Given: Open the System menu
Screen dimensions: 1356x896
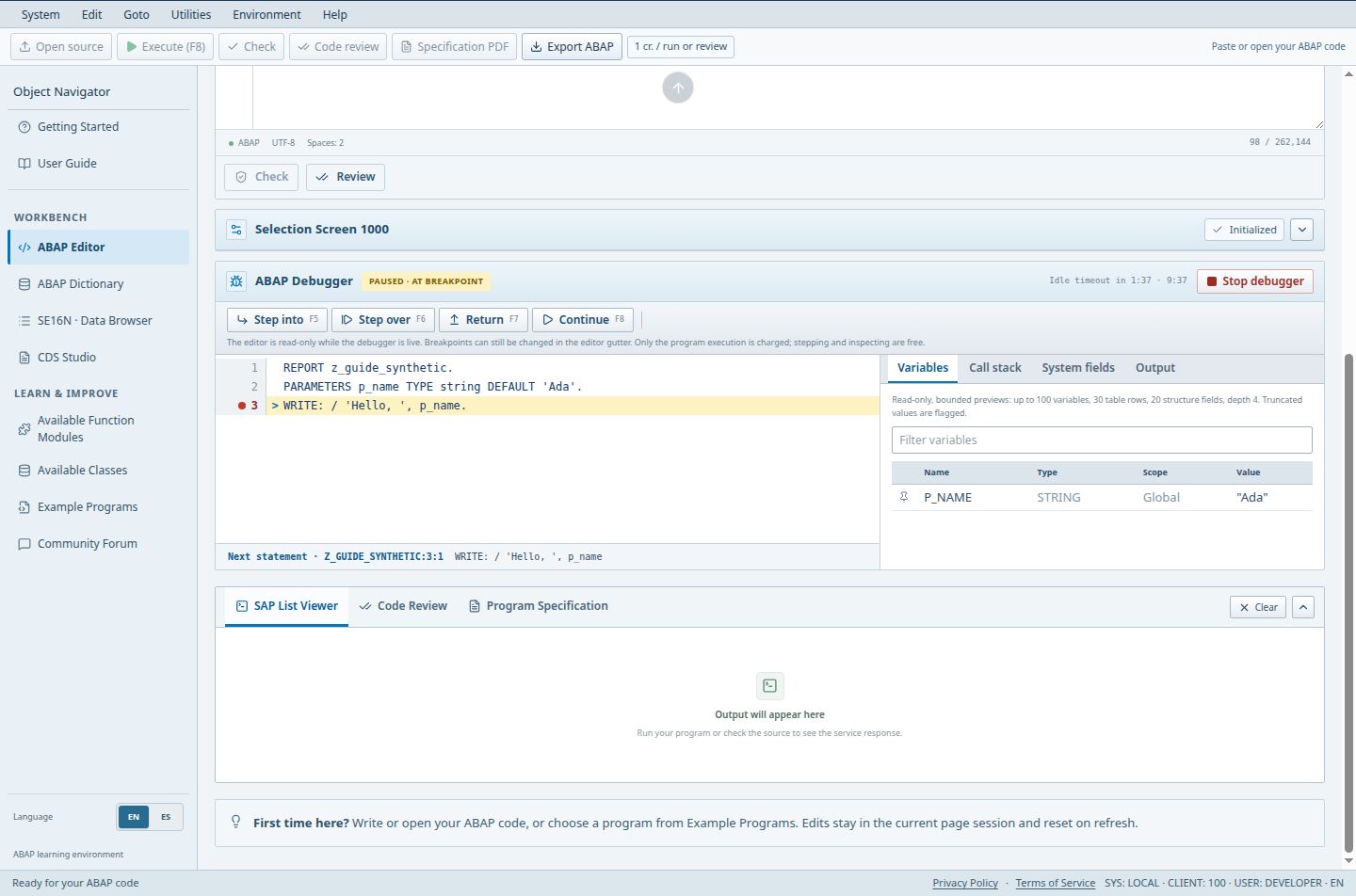Looking at the screenshot, I should 40,15.
